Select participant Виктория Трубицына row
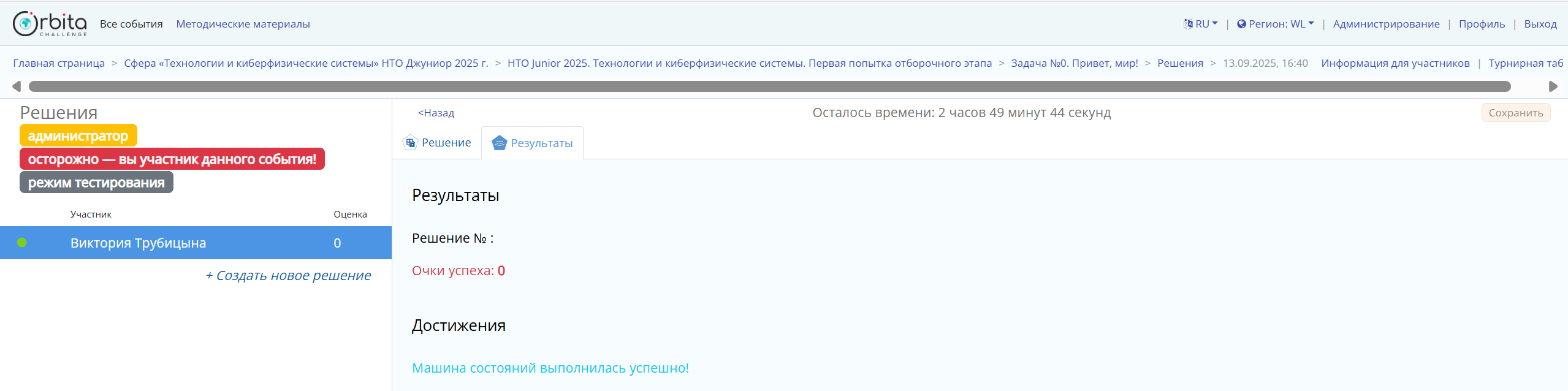Viewport: 1568px width, 391px height. point(138,243)
